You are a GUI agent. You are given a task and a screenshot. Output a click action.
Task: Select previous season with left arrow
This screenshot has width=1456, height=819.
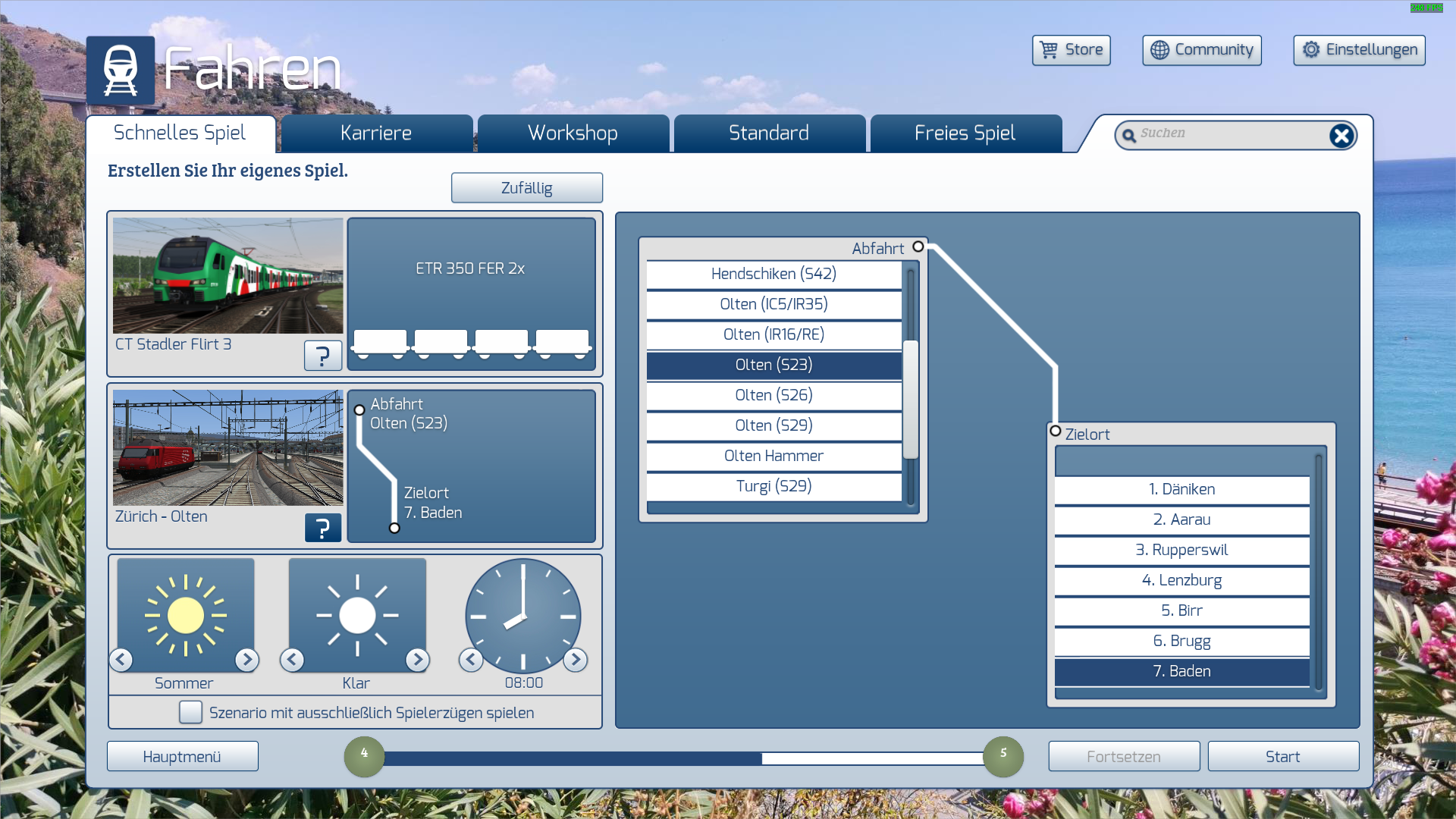coord(121,660)
